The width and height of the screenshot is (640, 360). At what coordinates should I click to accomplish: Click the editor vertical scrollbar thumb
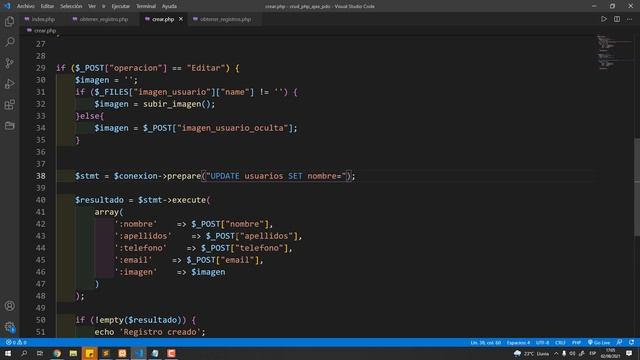pyautogui.click(x=637, y=187)
